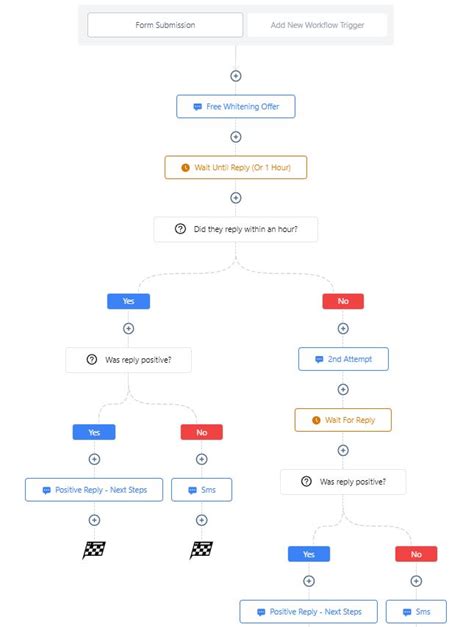The height and width of the screenshot is (627, 474).
Task: Open the Wait For Reply step
Action: 343,420
